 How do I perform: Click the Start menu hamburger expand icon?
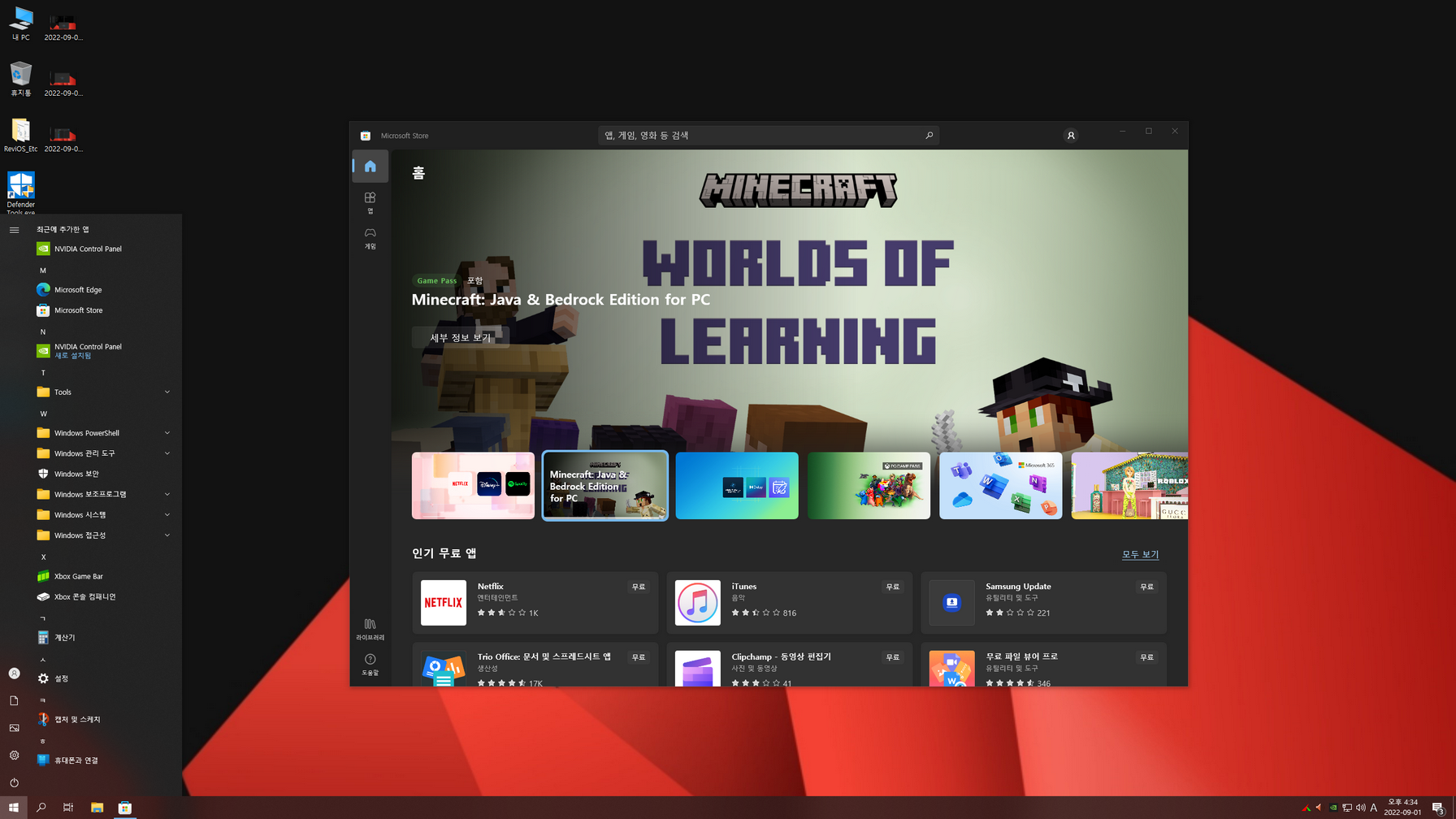(x=14, y=230)
